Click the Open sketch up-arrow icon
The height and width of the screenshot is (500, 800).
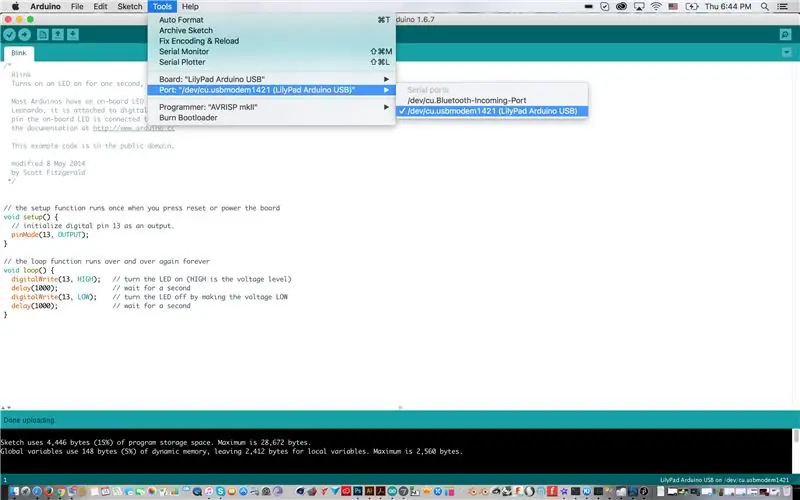tap(58, 34)
